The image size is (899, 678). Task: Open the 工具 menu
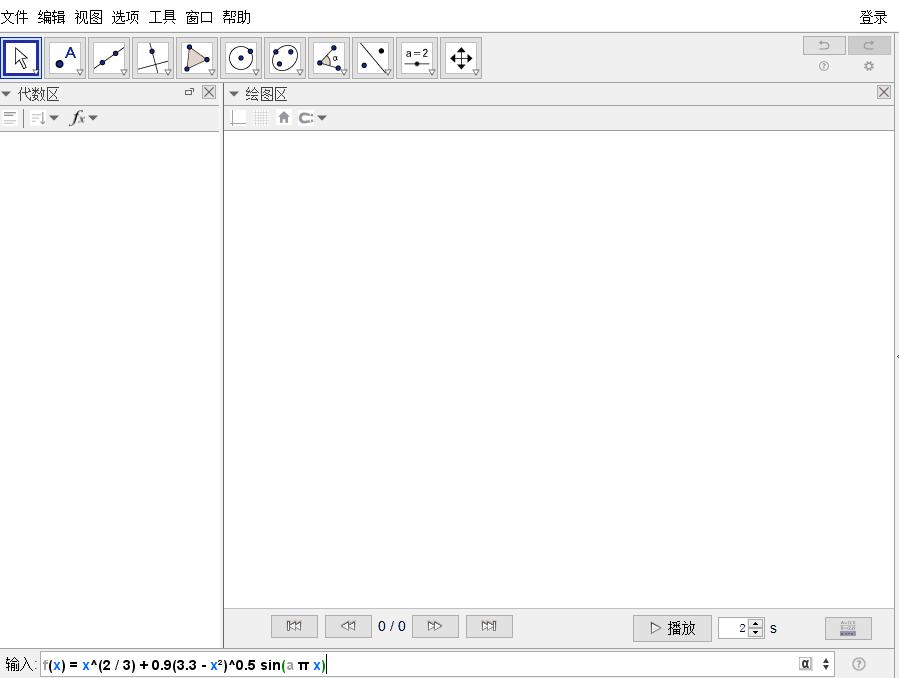(x=162, y=17)
